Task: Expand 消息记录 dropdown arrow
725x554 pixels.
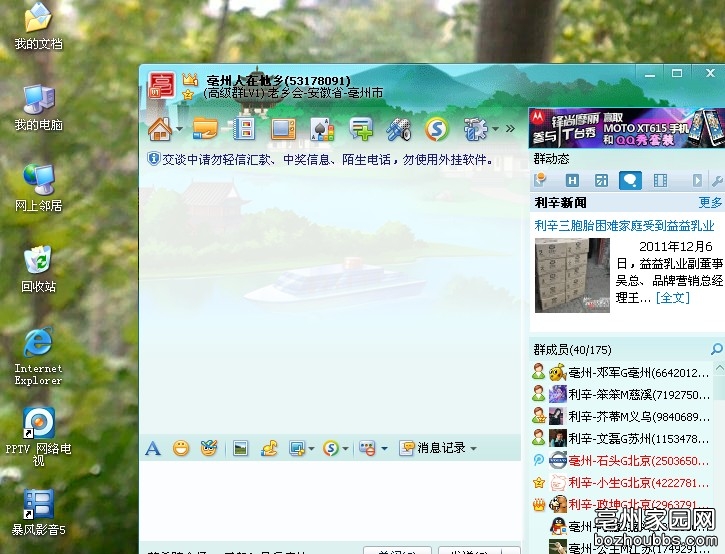Action: [x=473, y=449]
